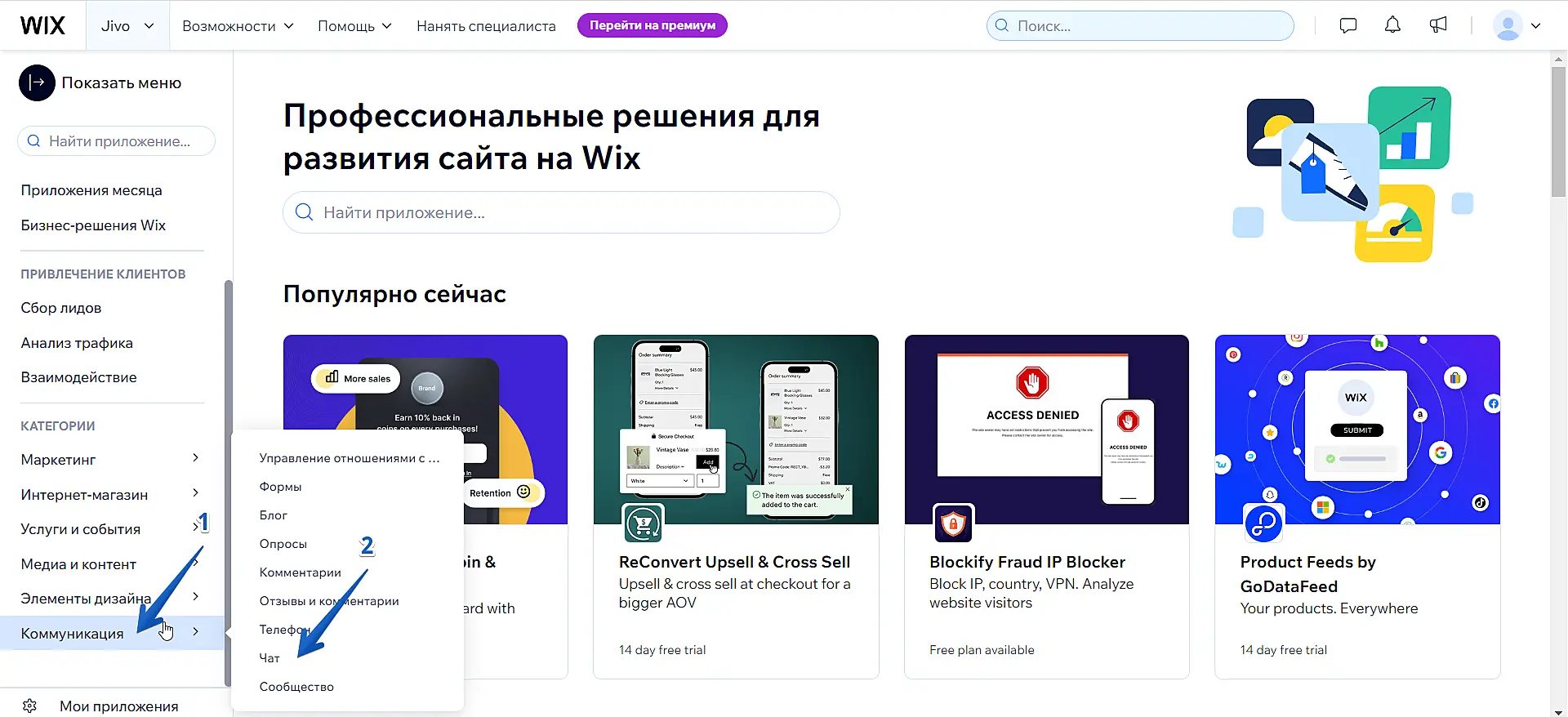Expand the Маркетинг category chevron
The image size is (1568, 717).
point(195,458)
